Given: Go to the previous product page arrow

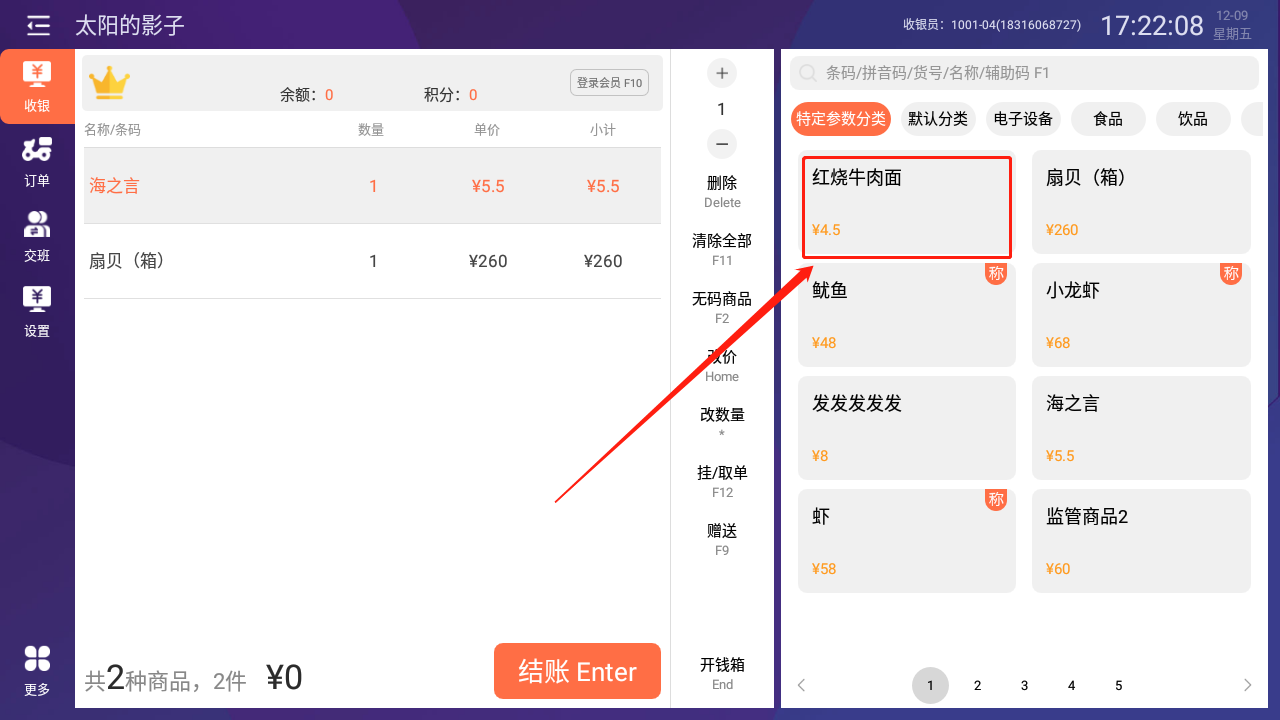Looking at the screenshot, I should coord(801,685).
